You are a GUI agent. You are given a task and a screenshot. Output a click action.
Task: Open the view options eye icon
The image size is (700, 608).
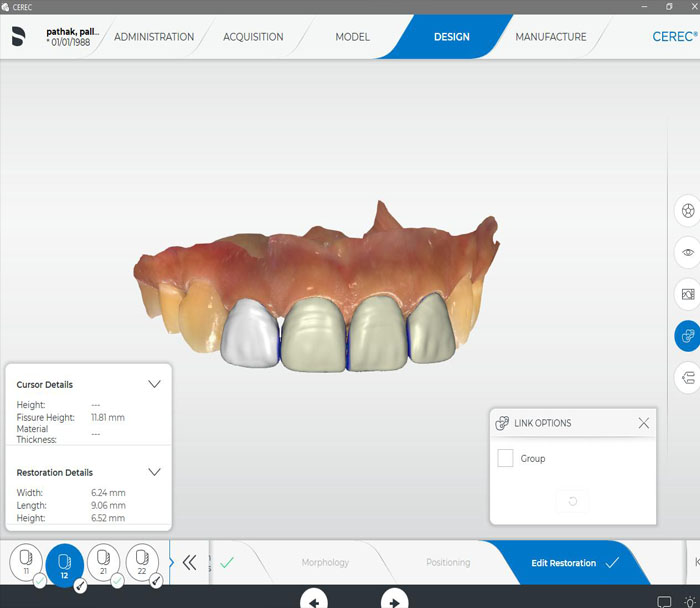coord(688,252)
